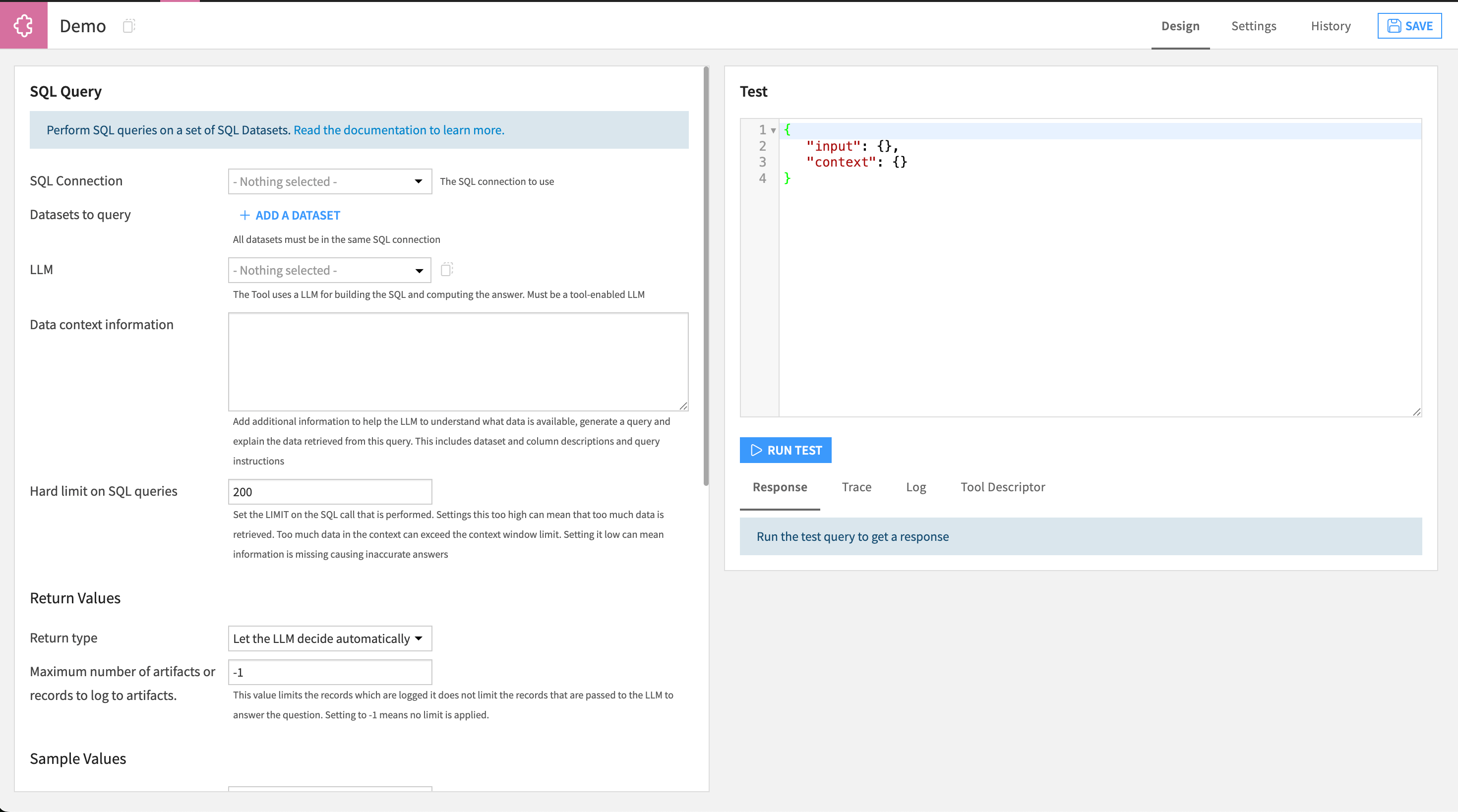1458x812 pixels.
Task: Select the Log tab
Action: click(916, 487)
